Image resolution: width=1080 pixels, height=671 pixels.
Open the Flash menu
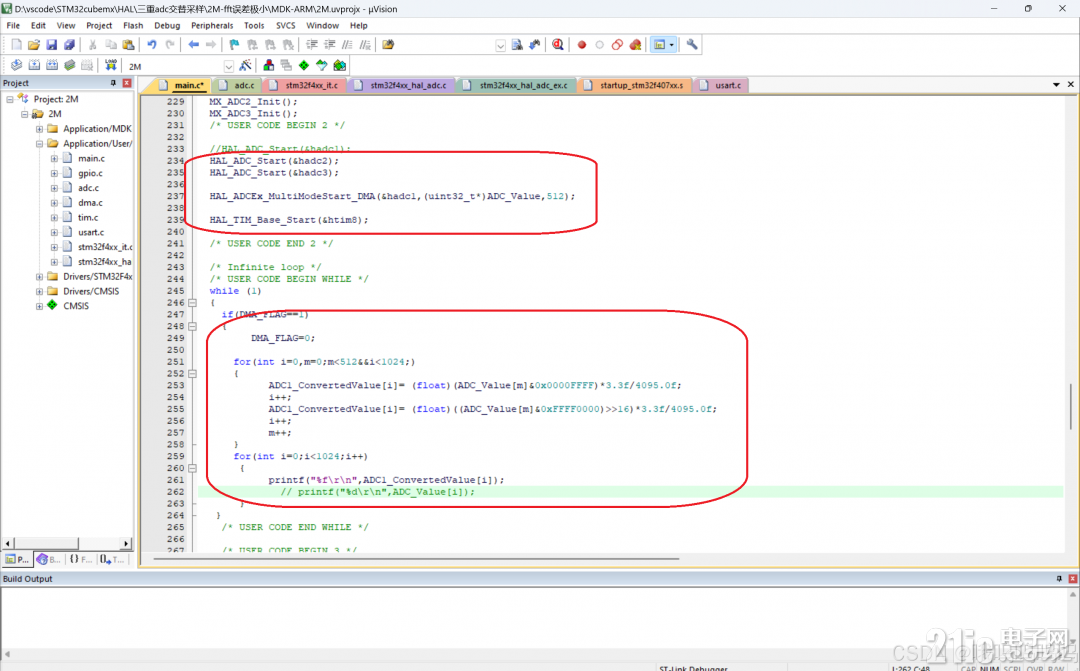click(133, 25)
